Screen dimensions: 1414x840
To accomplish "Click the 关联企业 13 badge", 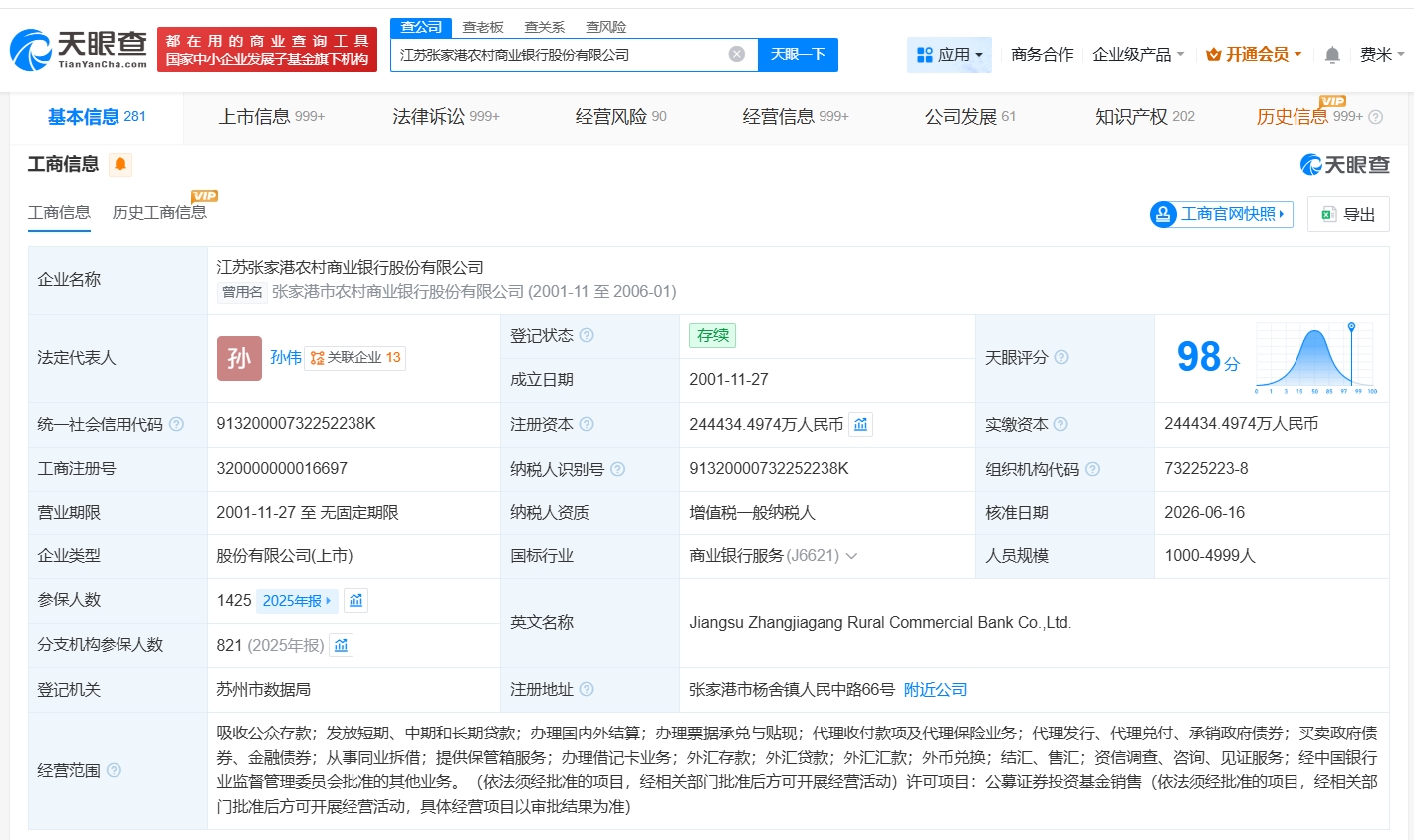I will pyautogui.click(x=355, y=358).
